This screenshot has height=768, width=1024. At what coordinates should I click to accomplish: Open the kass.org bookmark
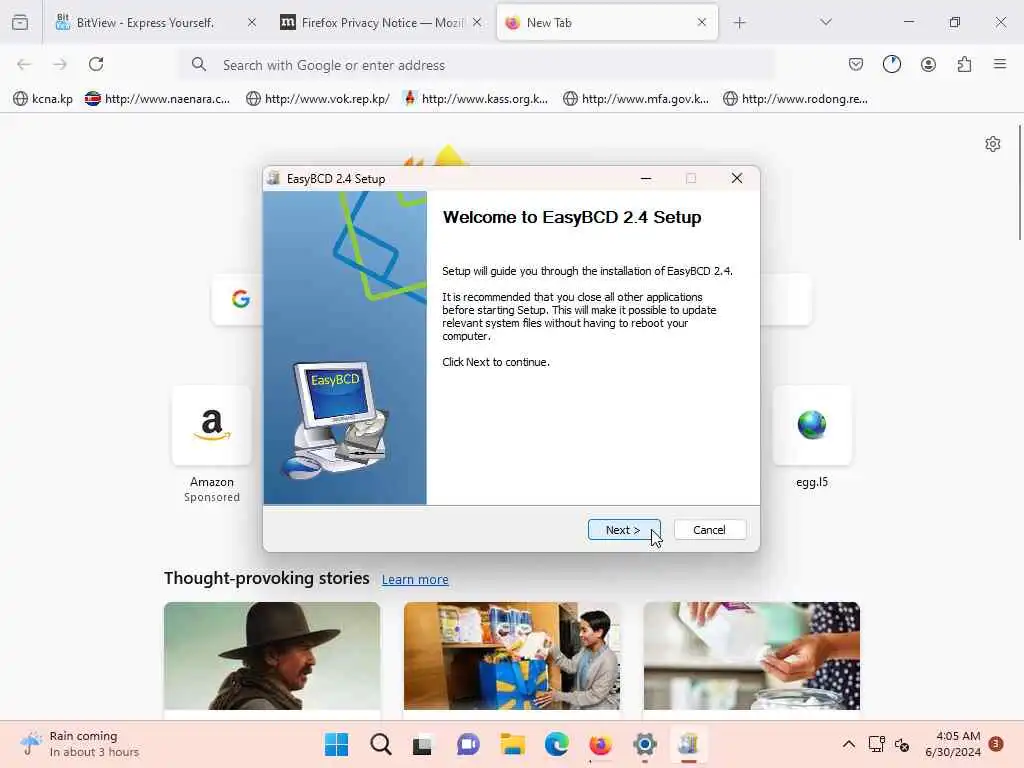(x=475, y=99)
